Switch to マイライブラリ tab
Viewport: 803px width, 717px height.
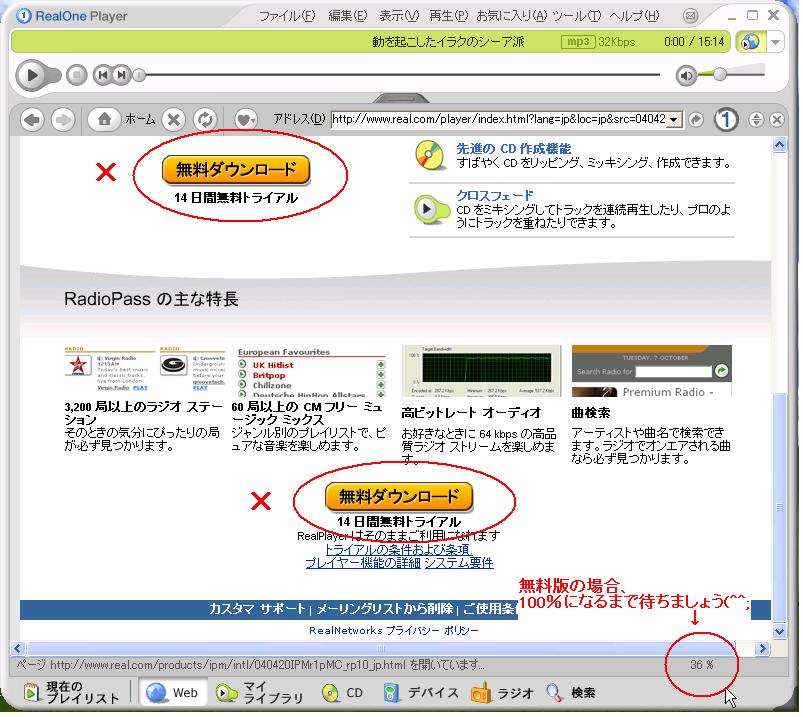pos(260,692)
